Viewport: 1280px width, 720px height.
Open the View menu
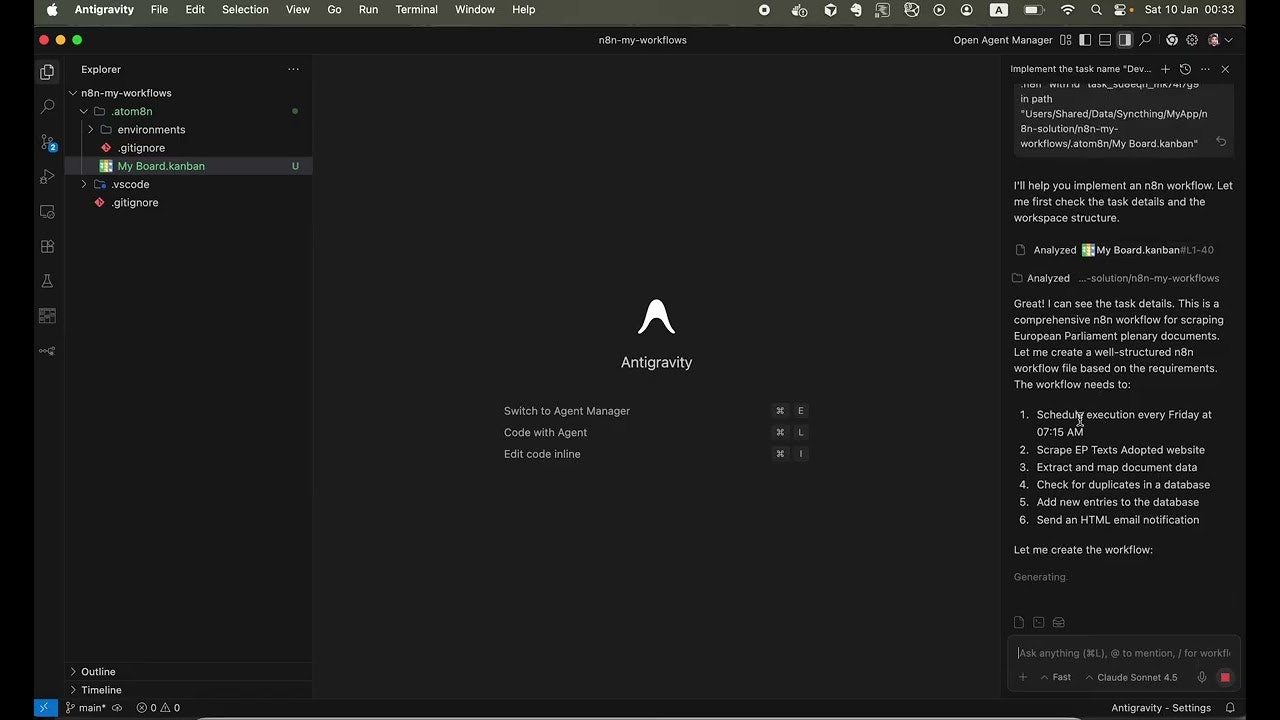pyautogui.click(x=298, y=10)
